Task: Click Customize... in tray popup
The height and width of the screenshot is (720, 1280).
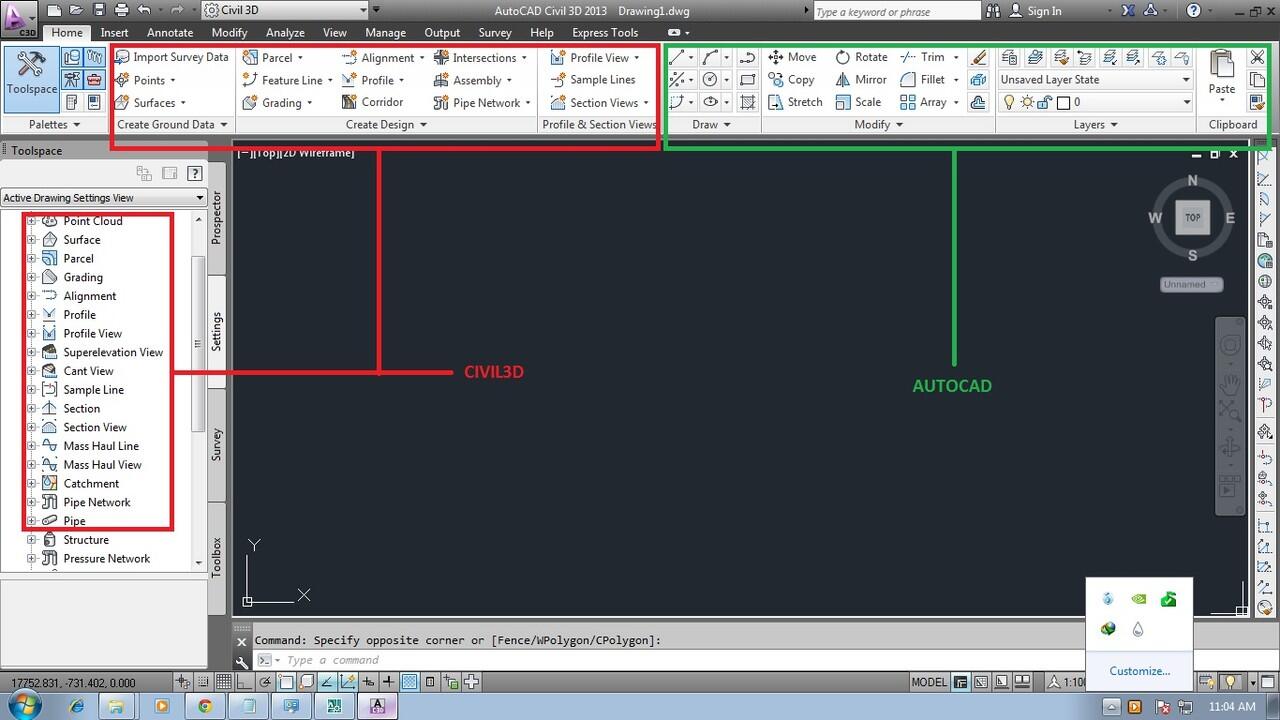Action: [1139, 671]
